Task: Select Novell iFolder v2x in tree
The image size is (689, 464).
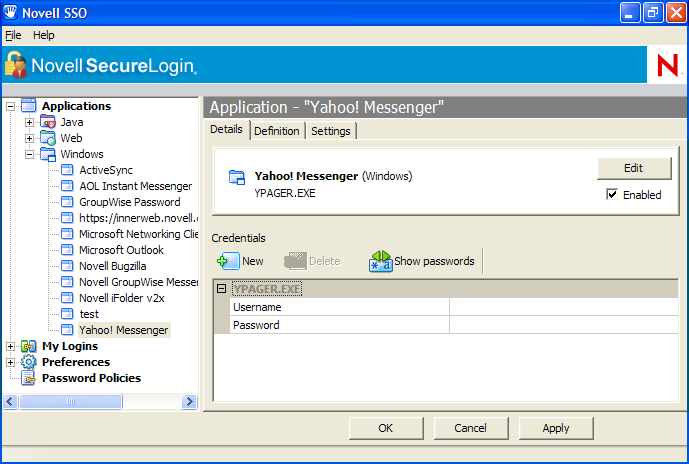Action: coord(122,298)
